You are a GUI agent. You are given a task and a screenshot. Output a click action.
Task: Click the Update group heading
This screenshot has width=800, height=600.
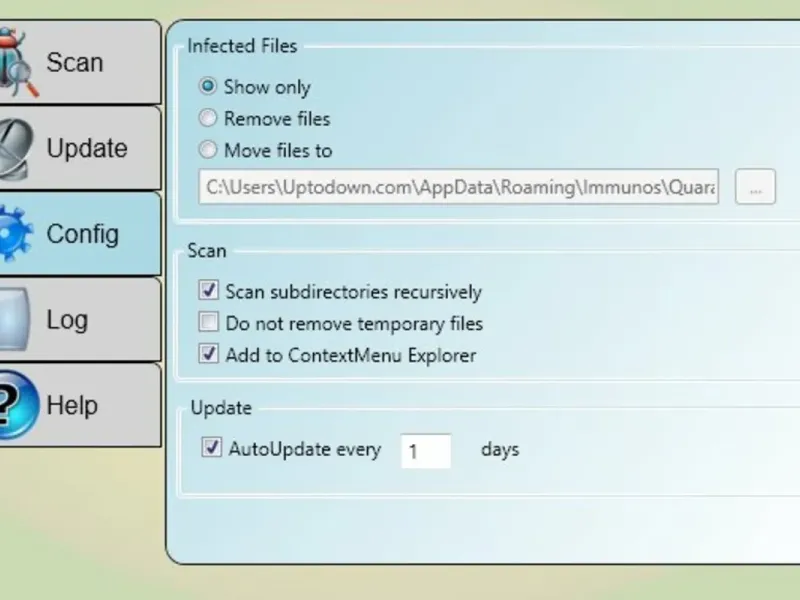pyautogui.click(x=221, y=408)
